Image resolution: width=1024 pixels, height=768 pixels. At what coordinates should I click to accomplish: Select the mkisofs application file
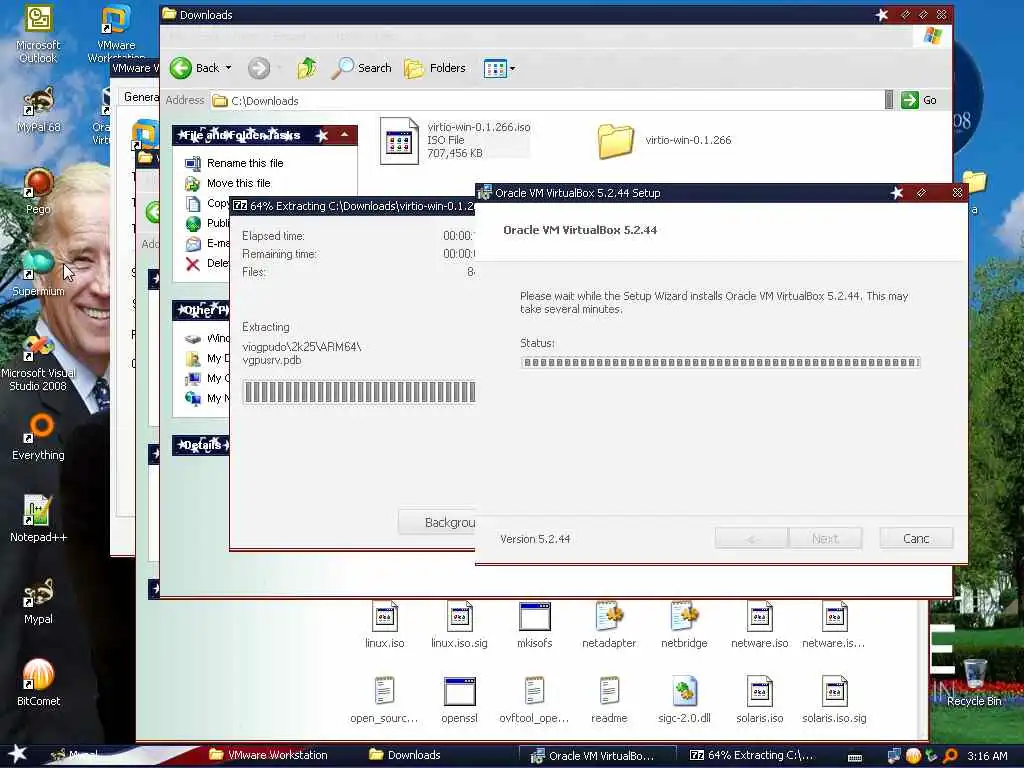(534, 626)
